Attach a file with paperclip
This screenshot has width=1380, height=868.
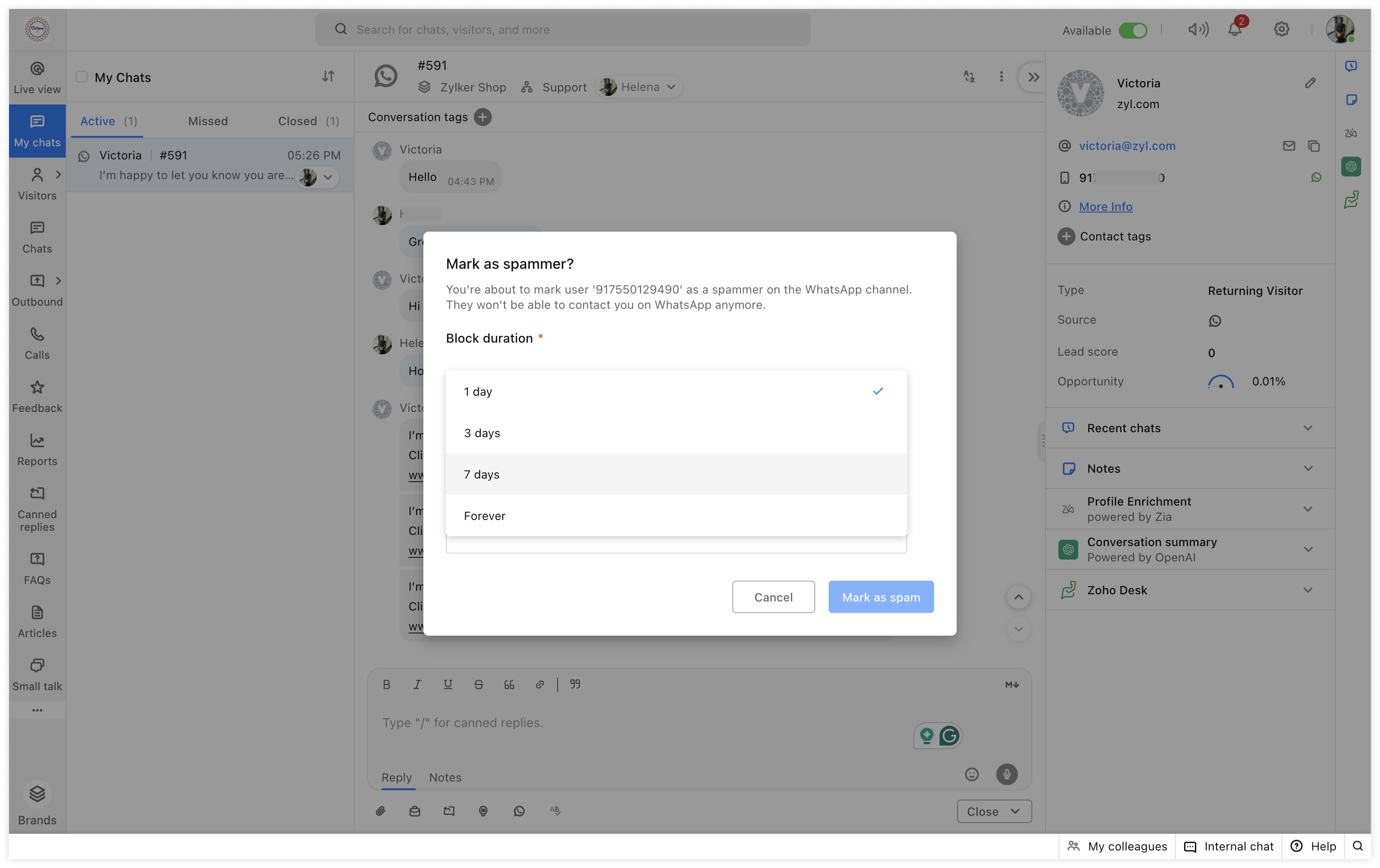click(380, 811)
